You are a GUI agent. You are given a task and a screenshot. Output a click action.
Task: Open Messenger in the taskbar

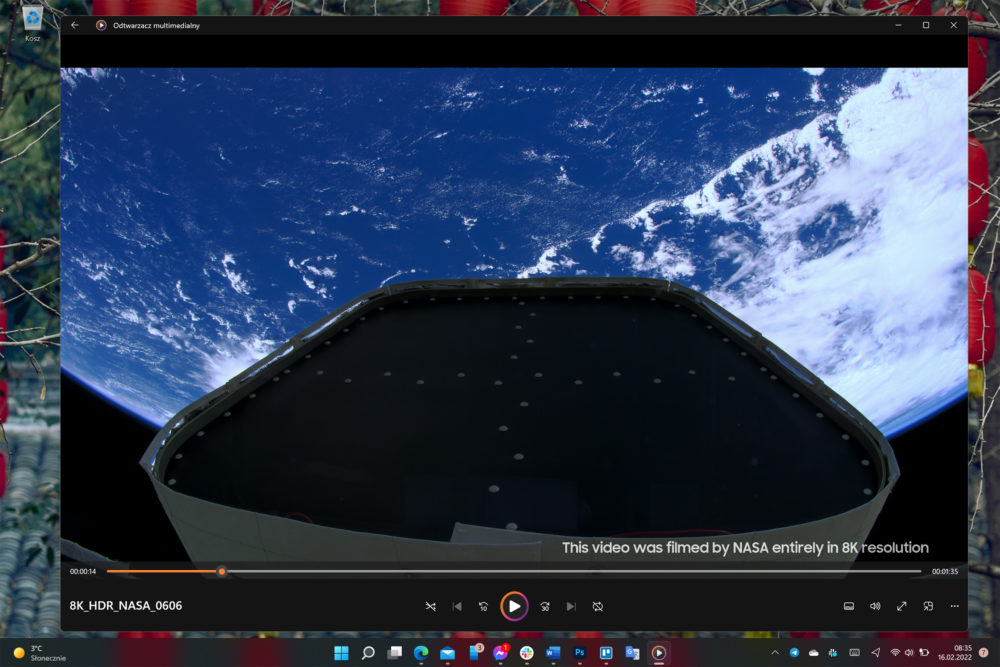point(501,652)
